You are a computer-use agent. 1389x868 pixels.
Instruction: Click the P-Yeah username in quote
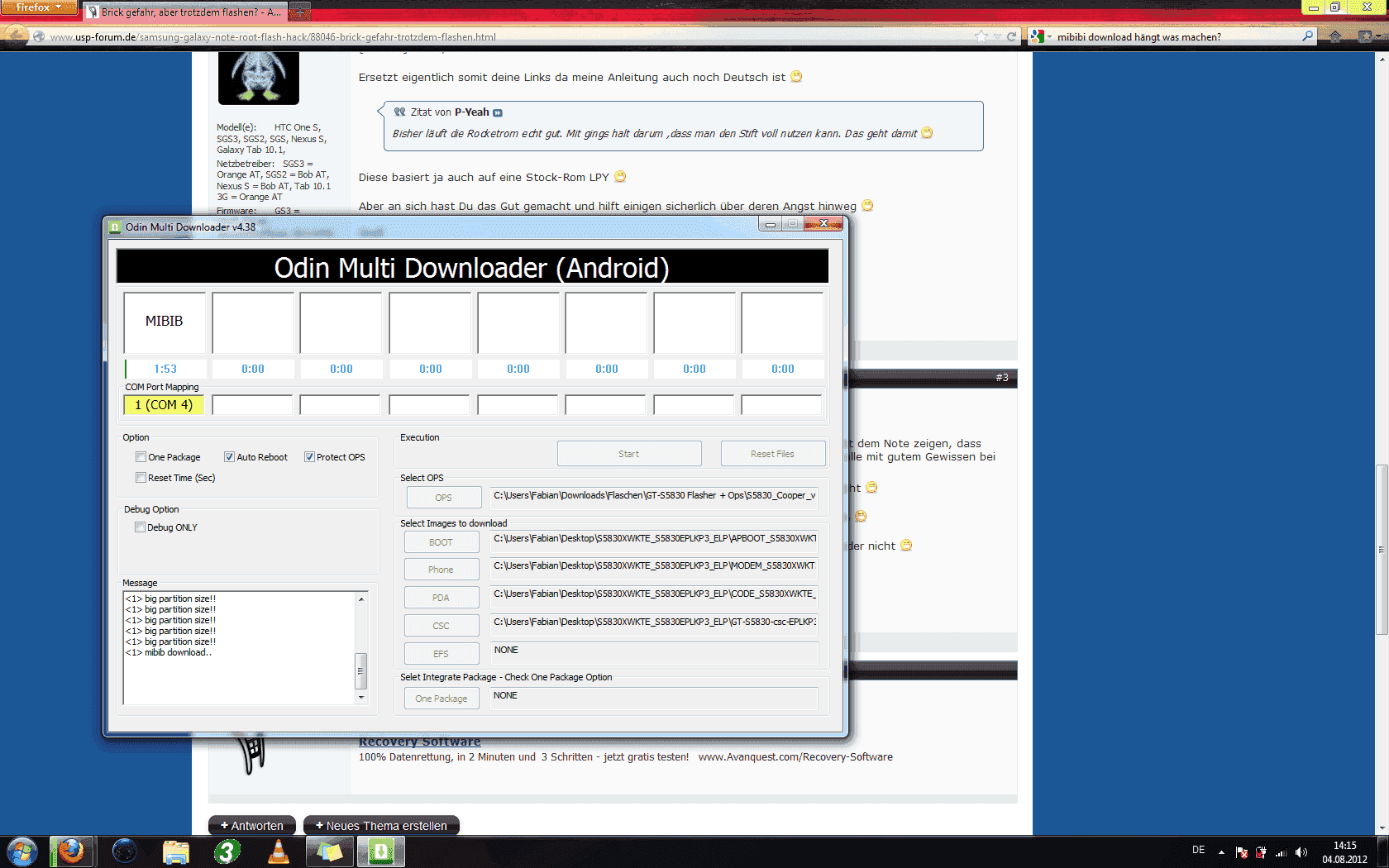[x=472, y=112]
